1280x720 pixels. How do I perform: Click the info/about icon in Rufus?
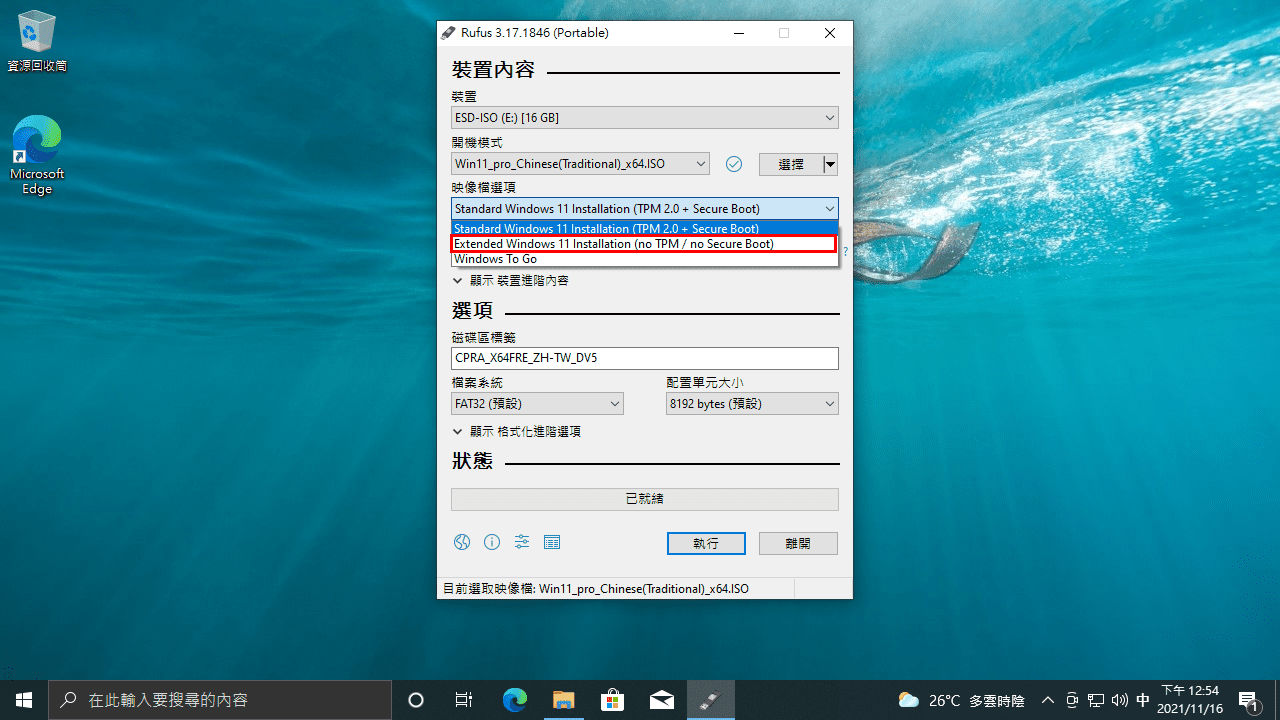(491, 542)
